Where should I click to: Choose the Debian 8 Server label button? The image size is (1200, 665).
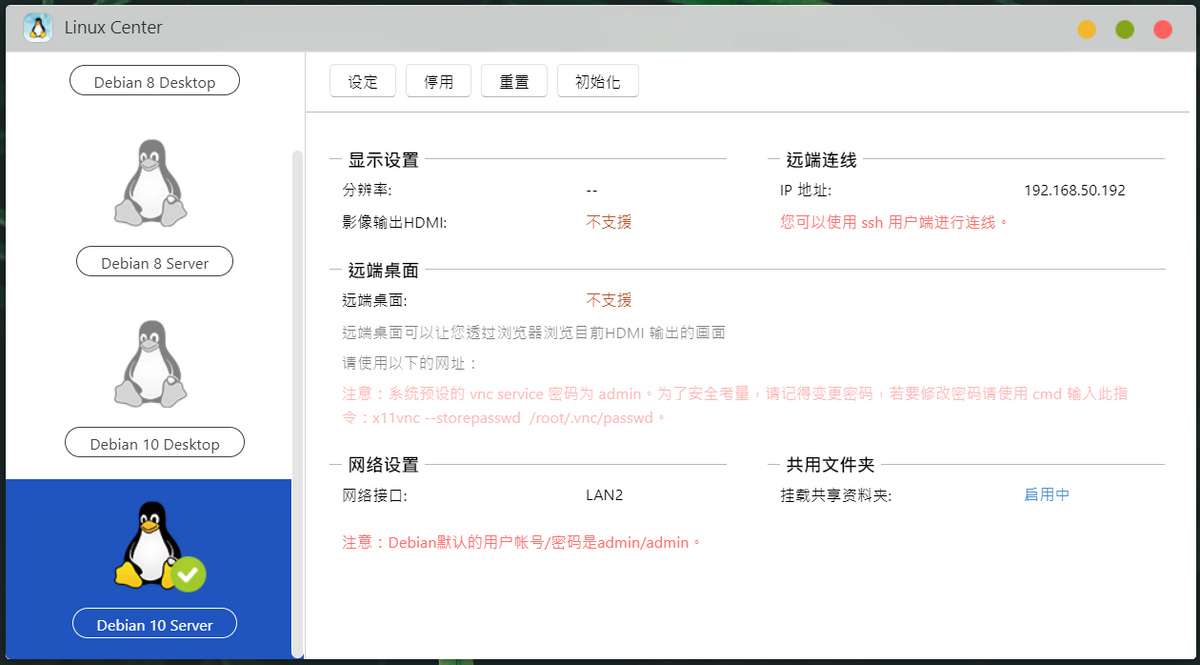point(155,263)
